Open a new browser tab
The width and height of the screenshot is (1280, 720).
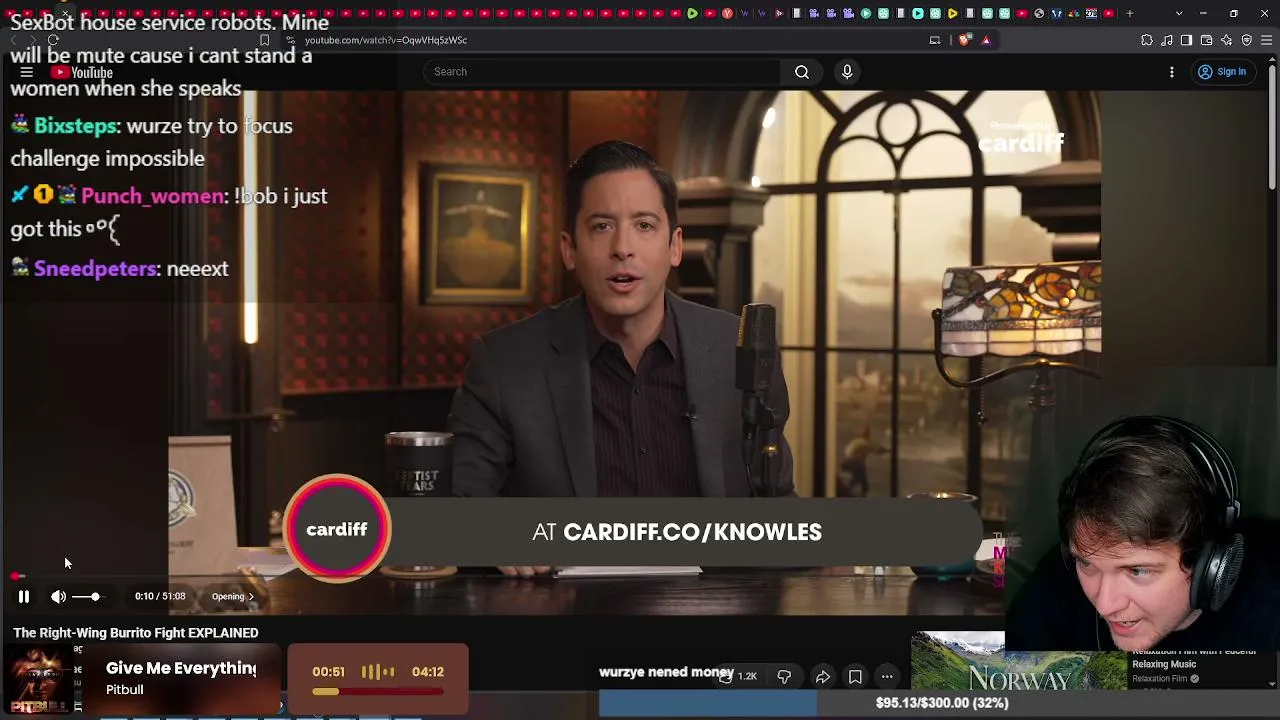pyautogui.click(x=1130, y=13)
